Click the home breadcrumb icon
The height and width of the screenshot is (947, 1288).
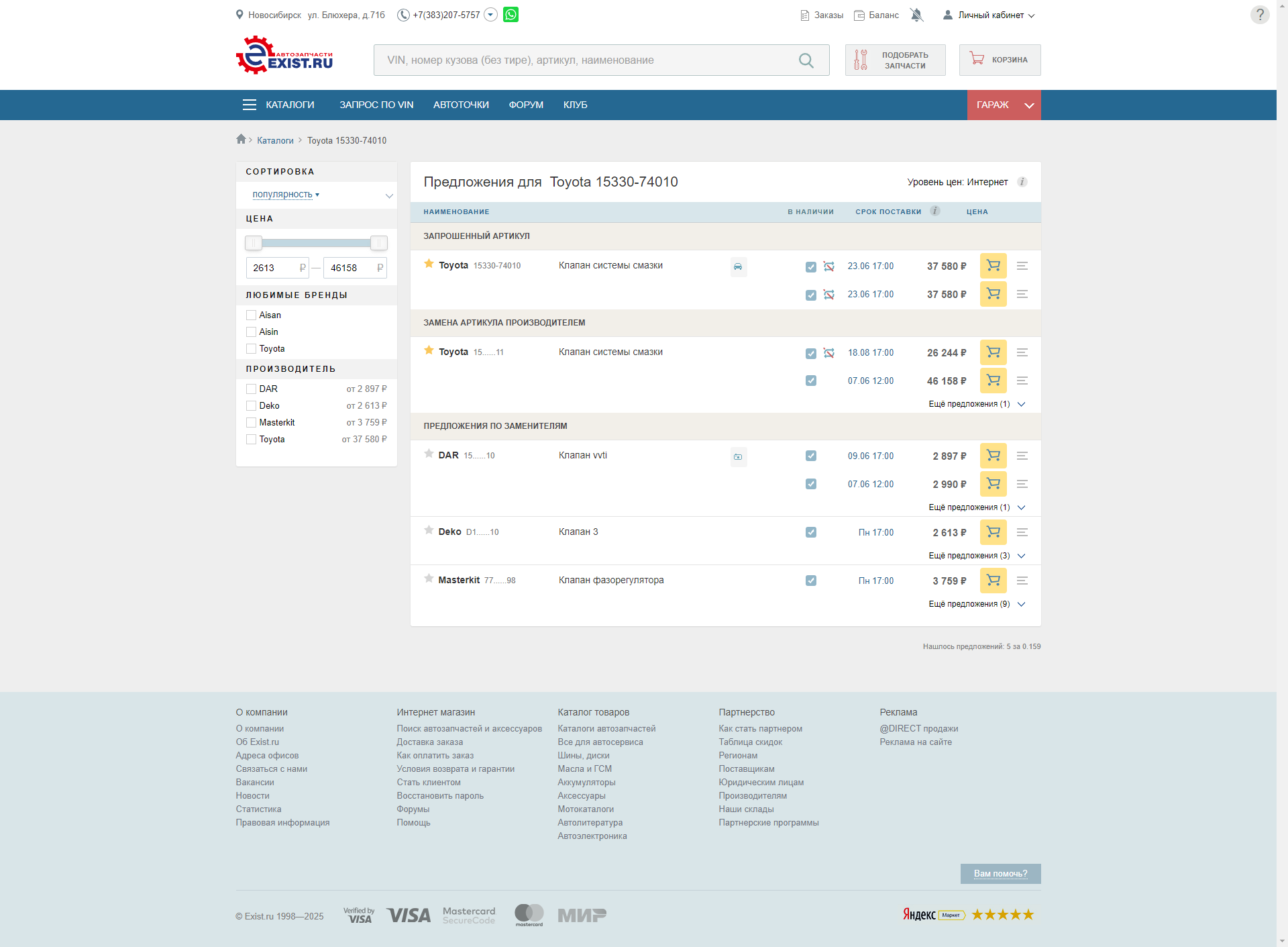[241, 139]
